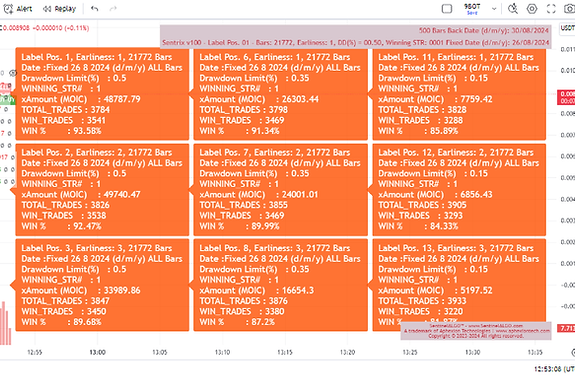Screen dimensions: 575x376
Task: Click the 13:20 time axis label
Action: tap(347, 352)
